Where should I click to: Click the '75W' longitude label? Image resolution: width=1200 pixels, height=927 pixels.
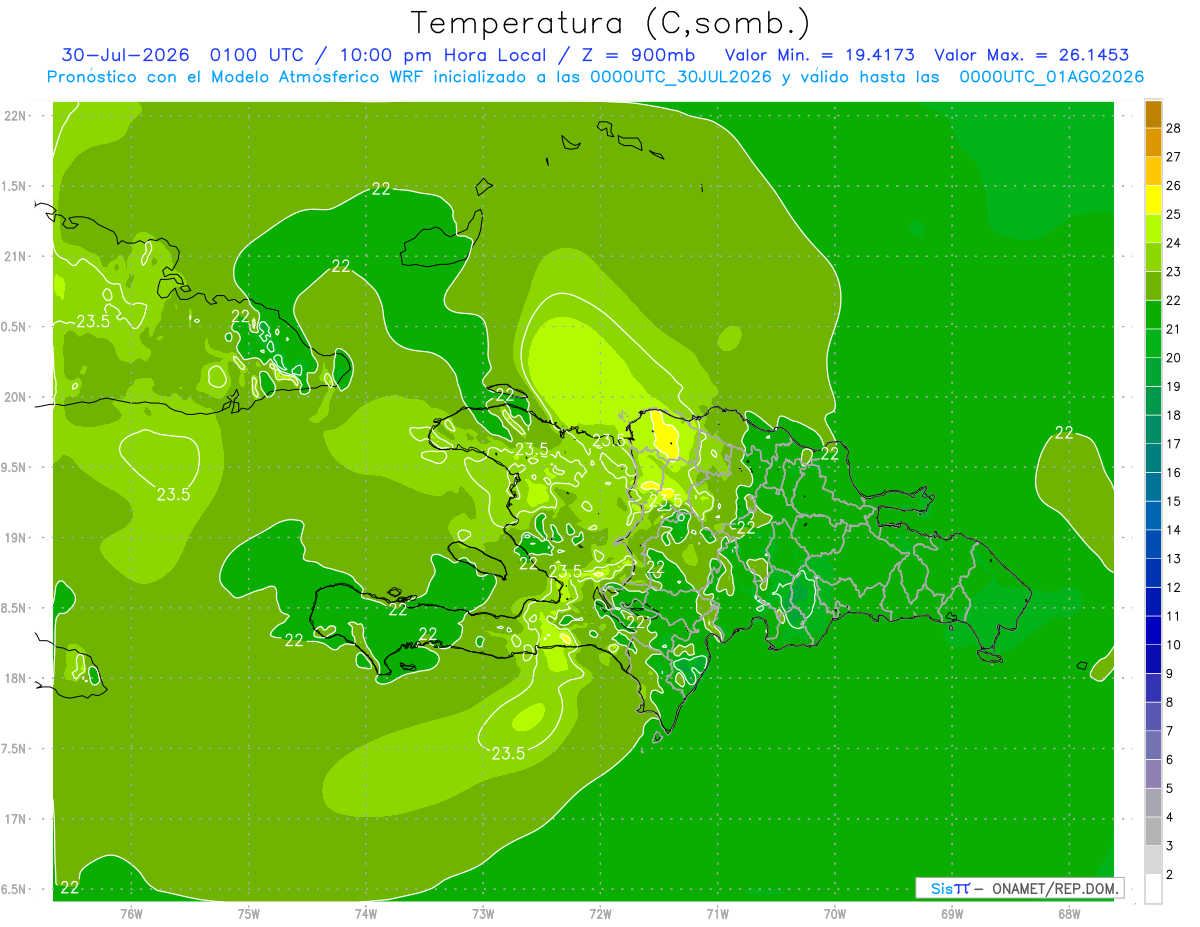click(248, 912)
